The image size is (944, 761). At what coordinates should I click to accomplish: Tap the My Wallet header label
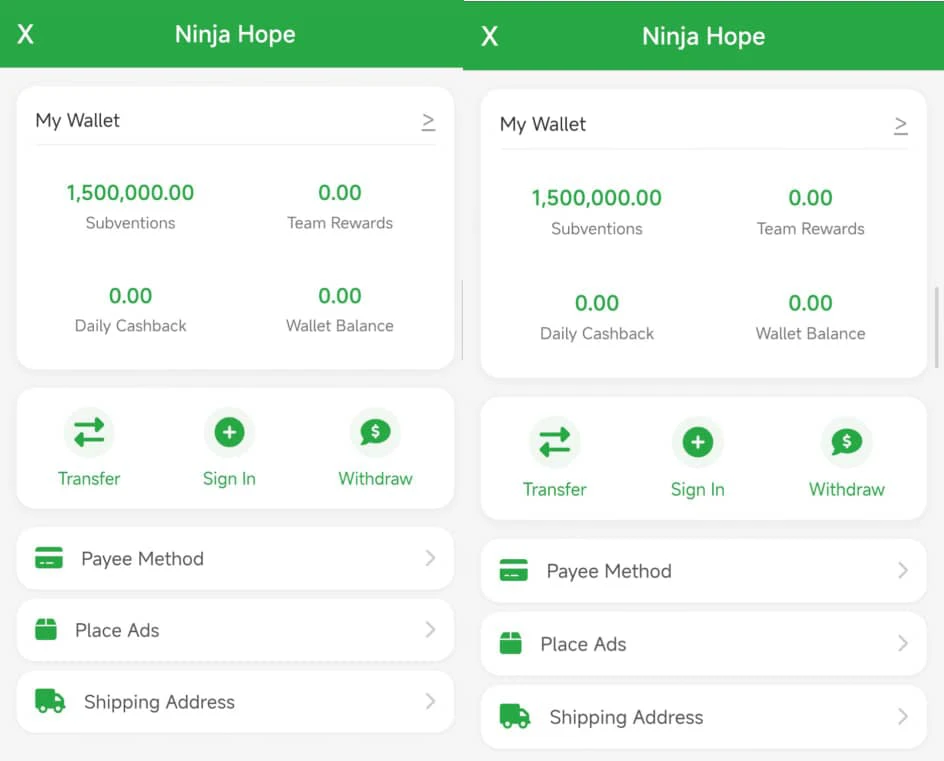pyautogui.click(x=77, y=120)
